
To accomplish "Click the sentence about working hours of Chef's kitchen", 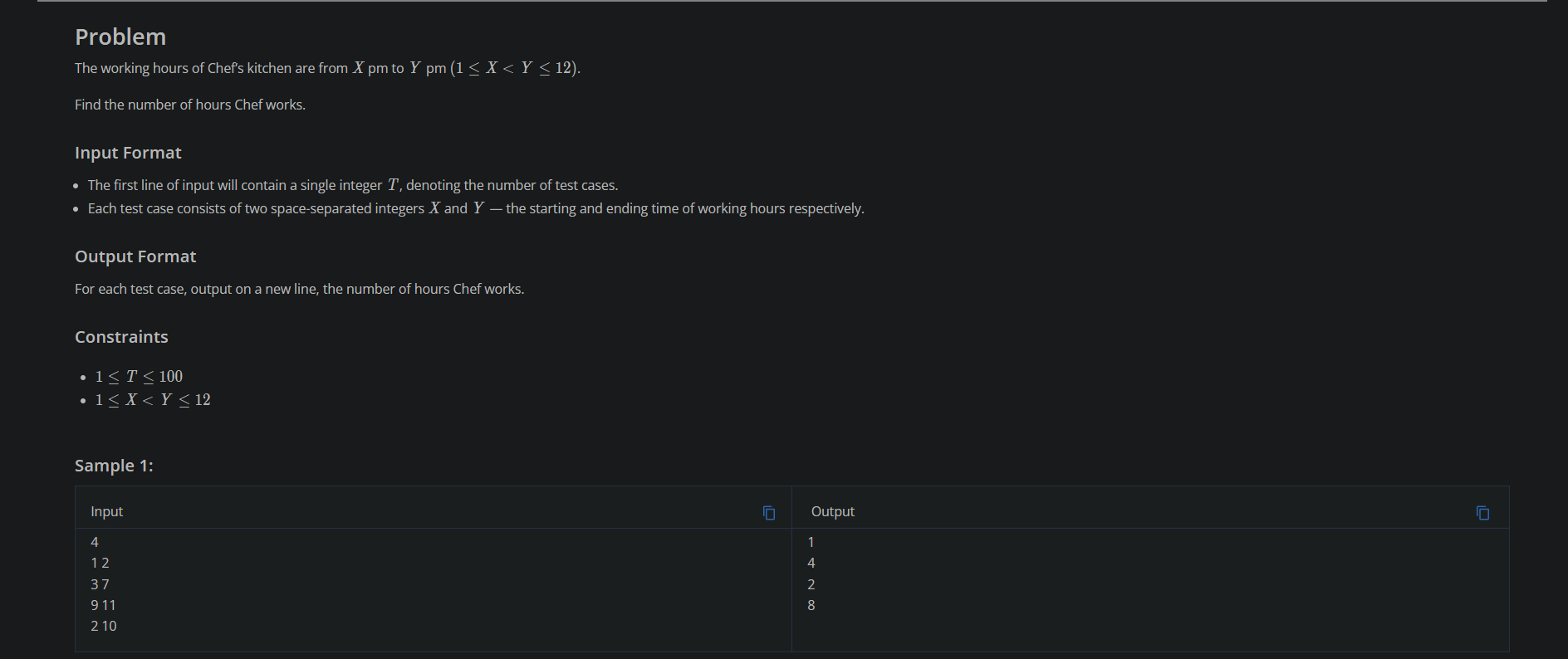I will tap(327, 68).
